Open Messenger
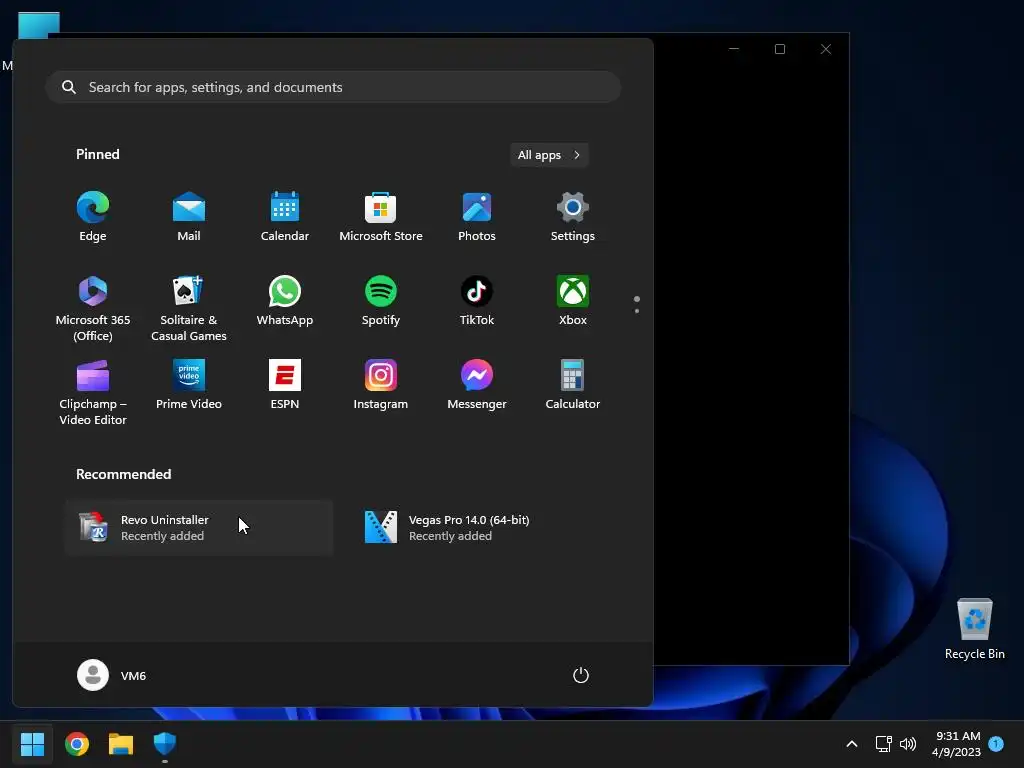The image size is (1024, 768). [477, 385]
